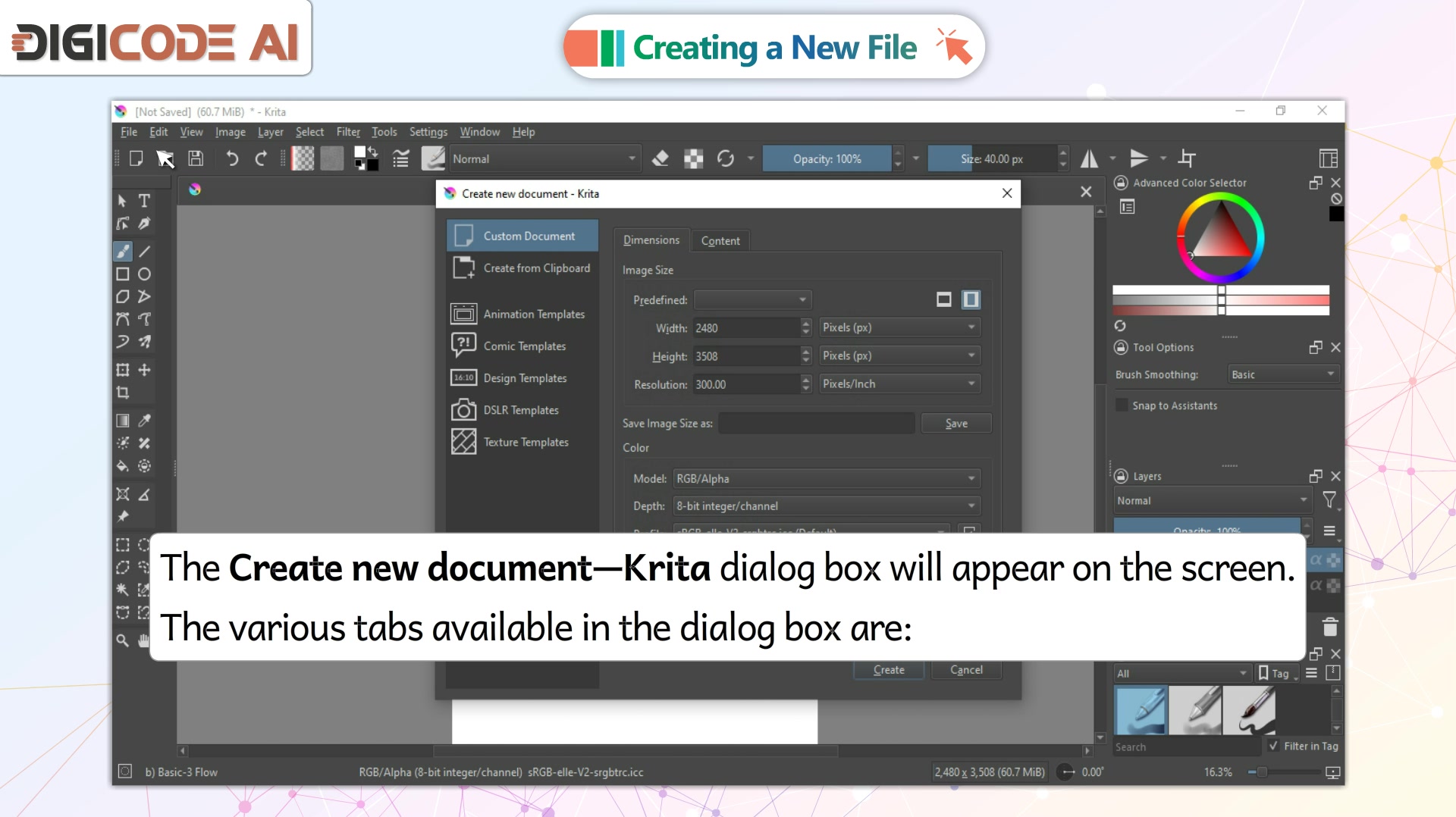This screenshot has width=1456, height=817.
Task: Click Save image size button
Action: (x=956, y=424)
